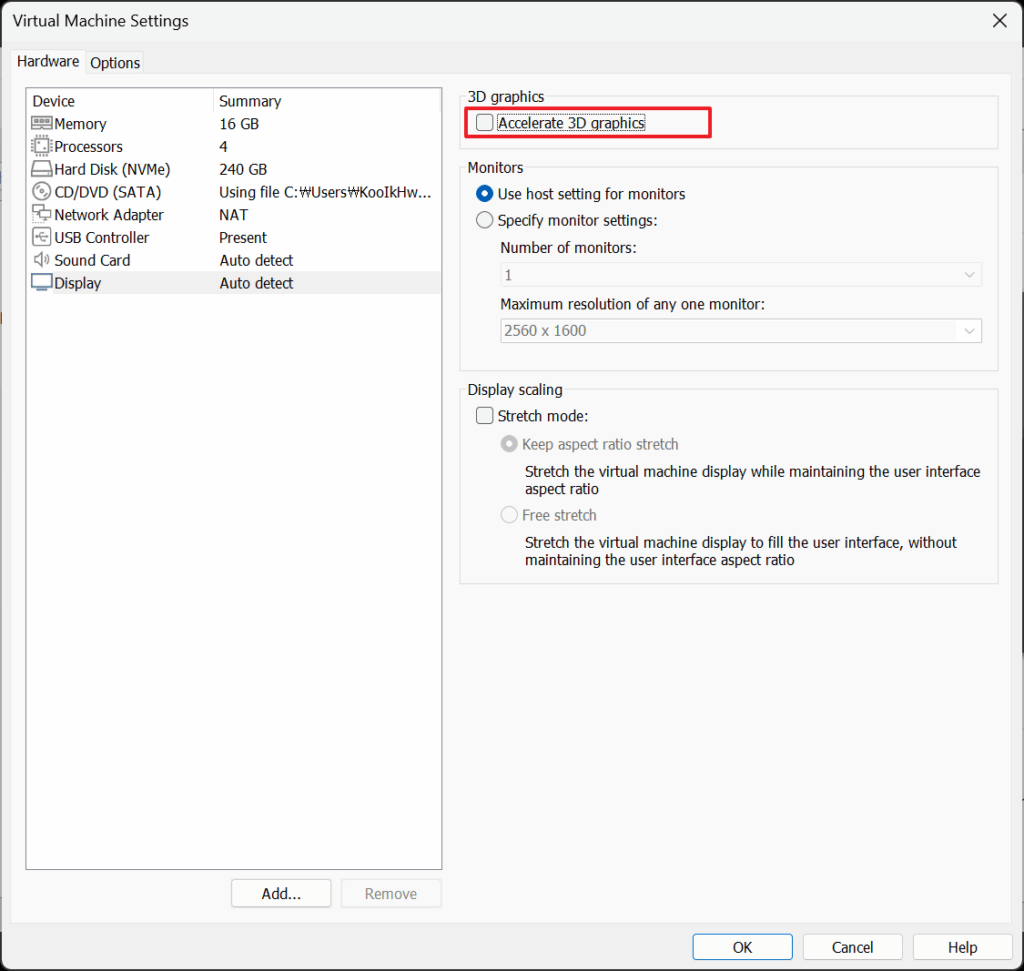Click the Memory device icon
The image size is (1024, 971).
pos(42,124)
